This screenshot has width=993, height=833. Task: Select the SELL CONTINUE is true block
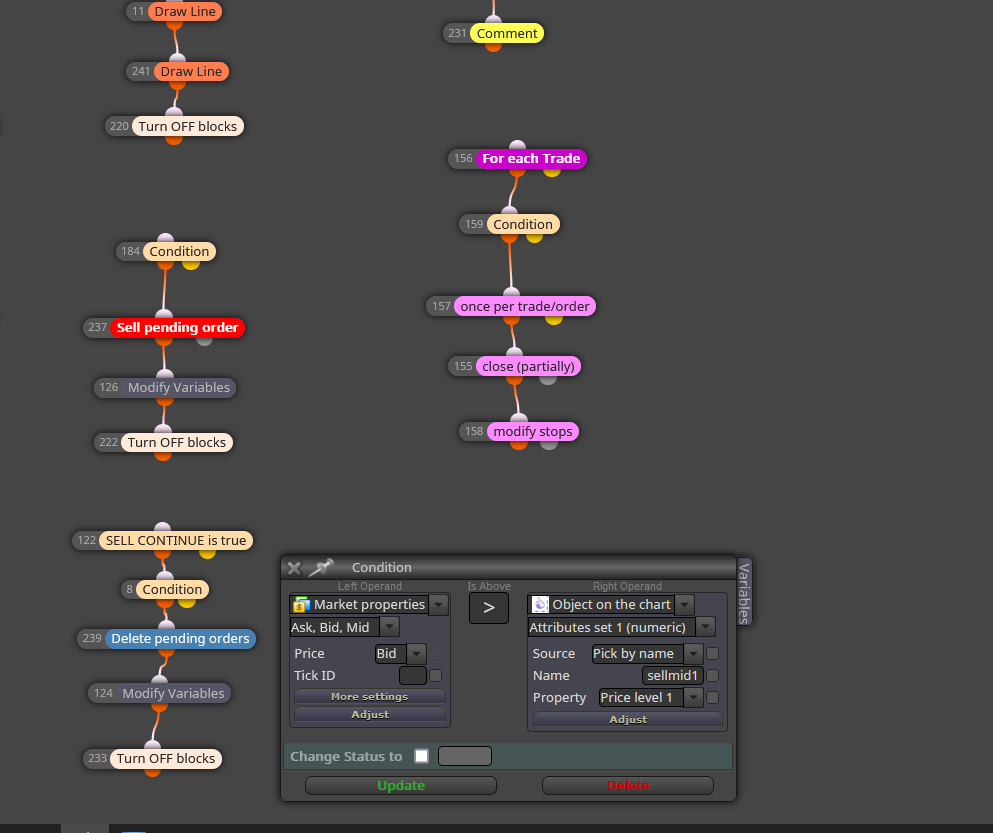[x=176, y=540]
